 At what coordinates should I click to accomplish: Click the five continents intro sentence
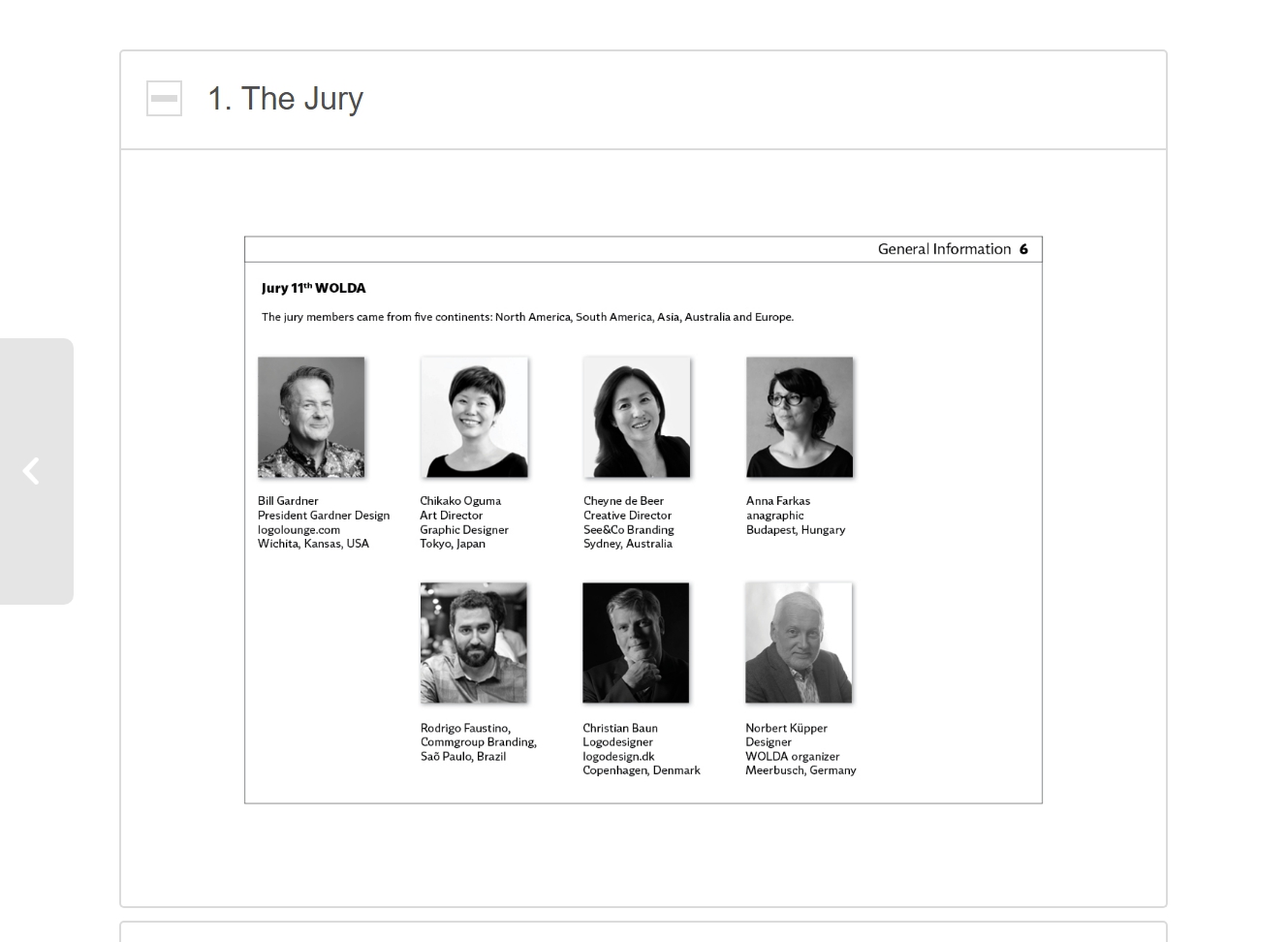pyautogui.click(x=527, y=317)
